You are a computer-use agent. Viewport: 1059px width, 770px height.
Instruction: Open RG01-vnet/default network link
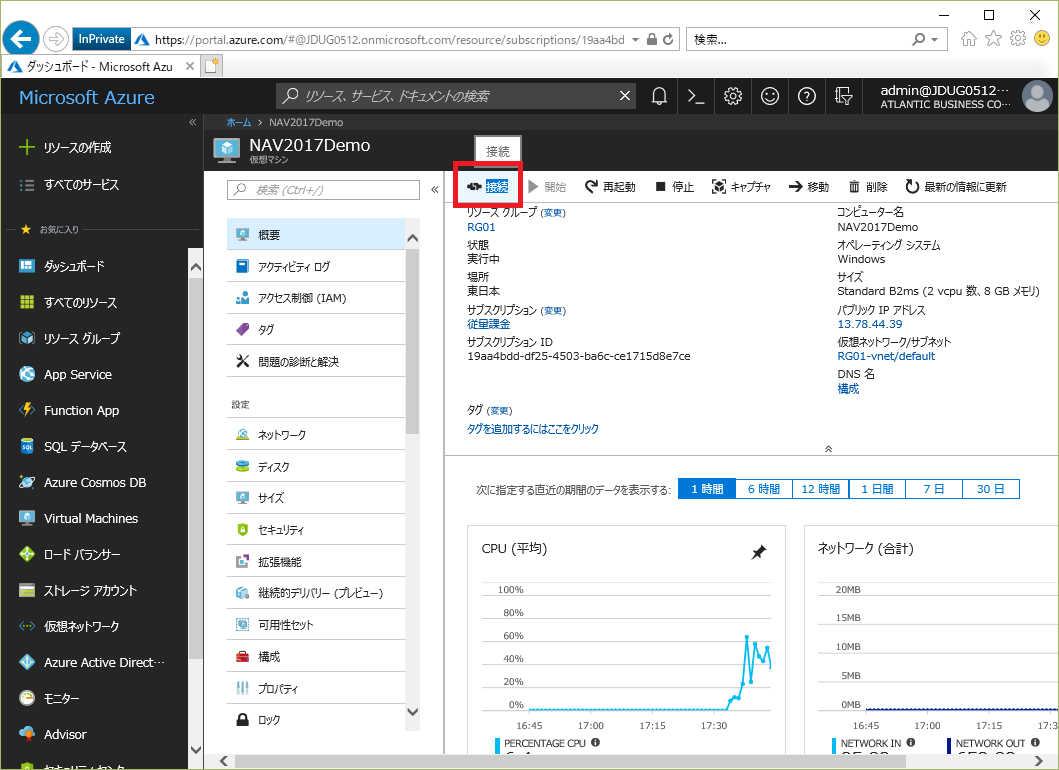[x=886, y=356]
